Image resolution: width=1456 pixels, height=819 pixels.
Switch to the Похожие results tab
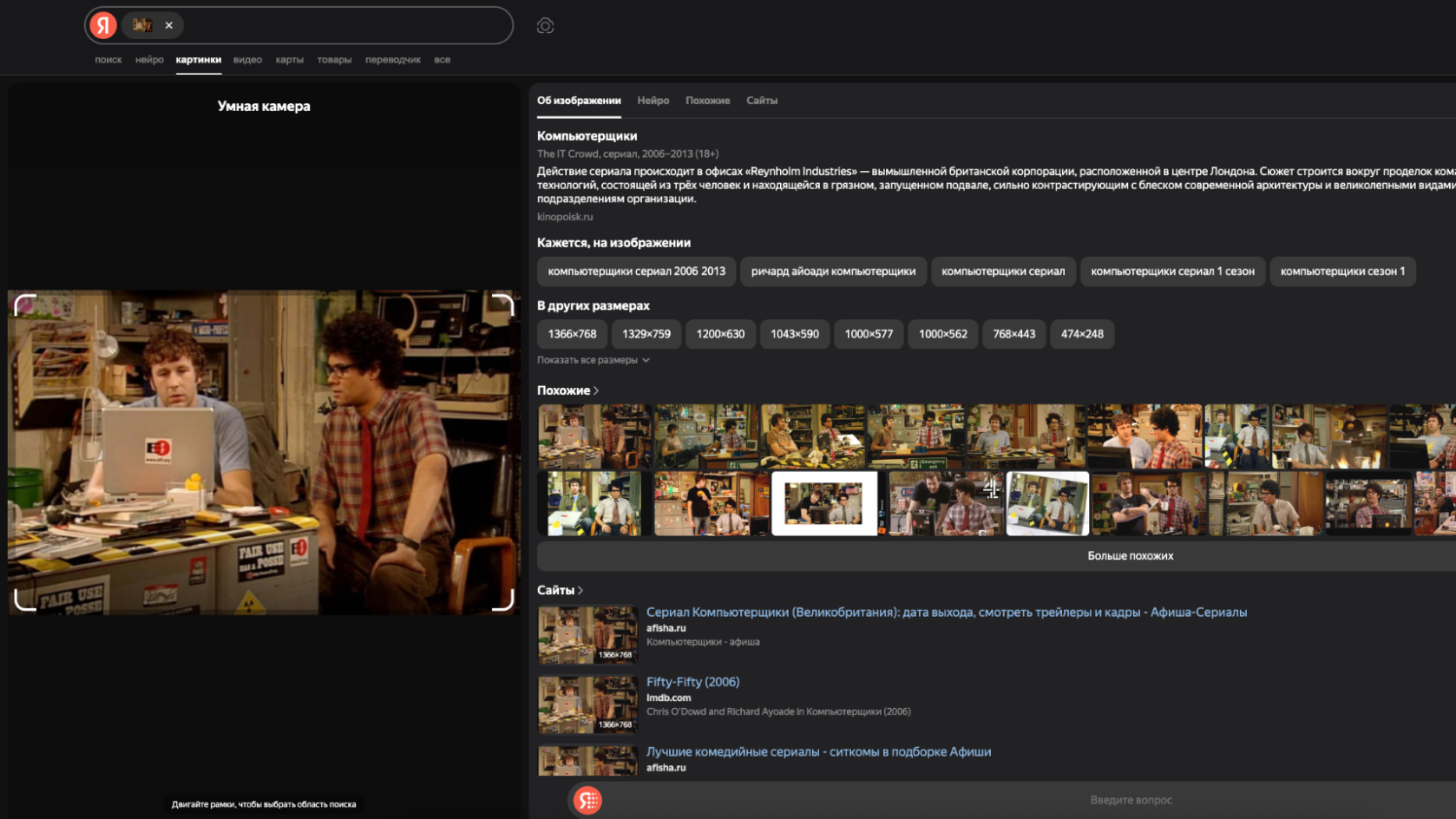coord(707,101)
